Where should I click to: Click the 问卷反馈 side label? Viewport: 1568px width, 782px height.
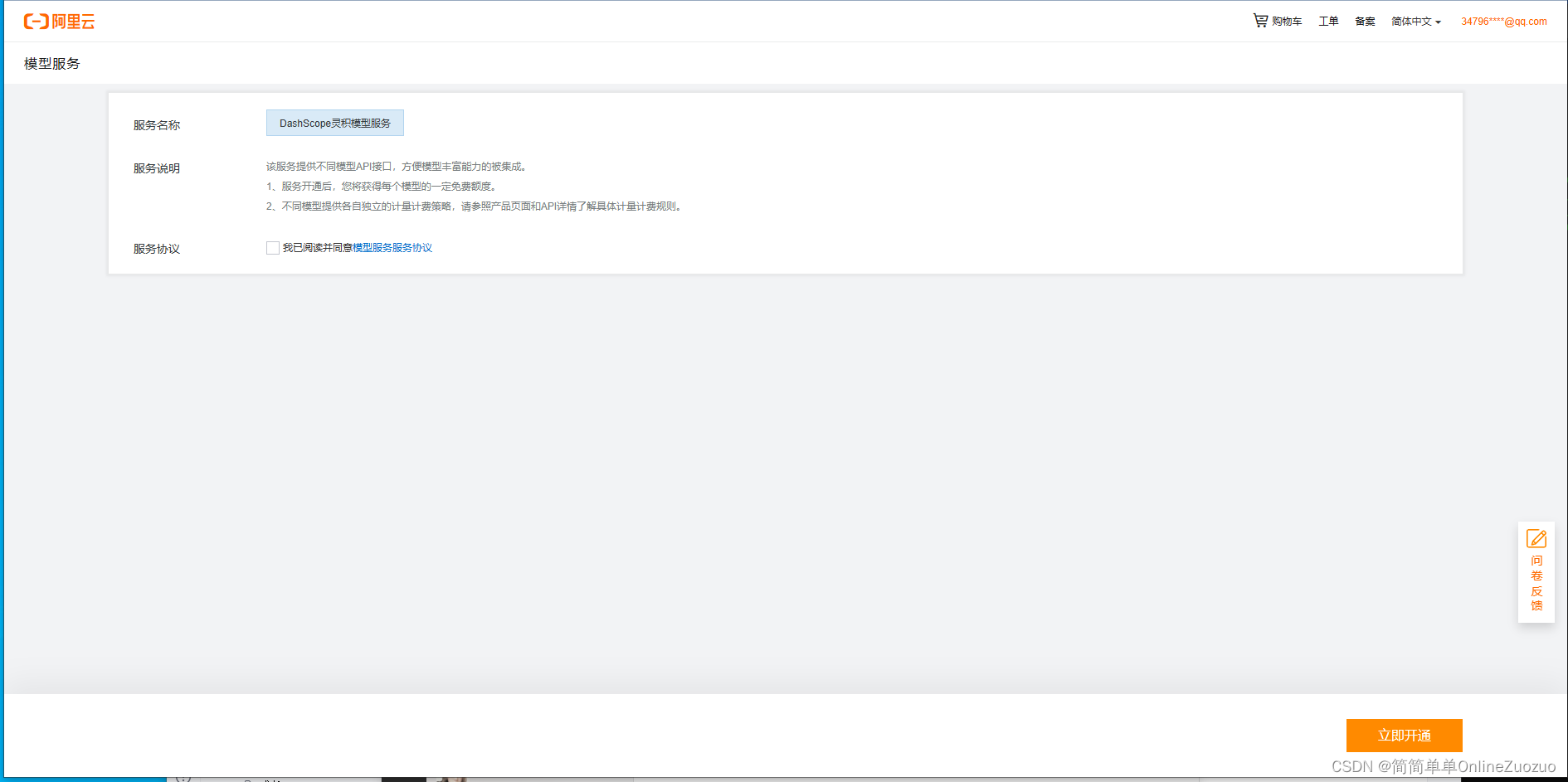(1536, 583)
